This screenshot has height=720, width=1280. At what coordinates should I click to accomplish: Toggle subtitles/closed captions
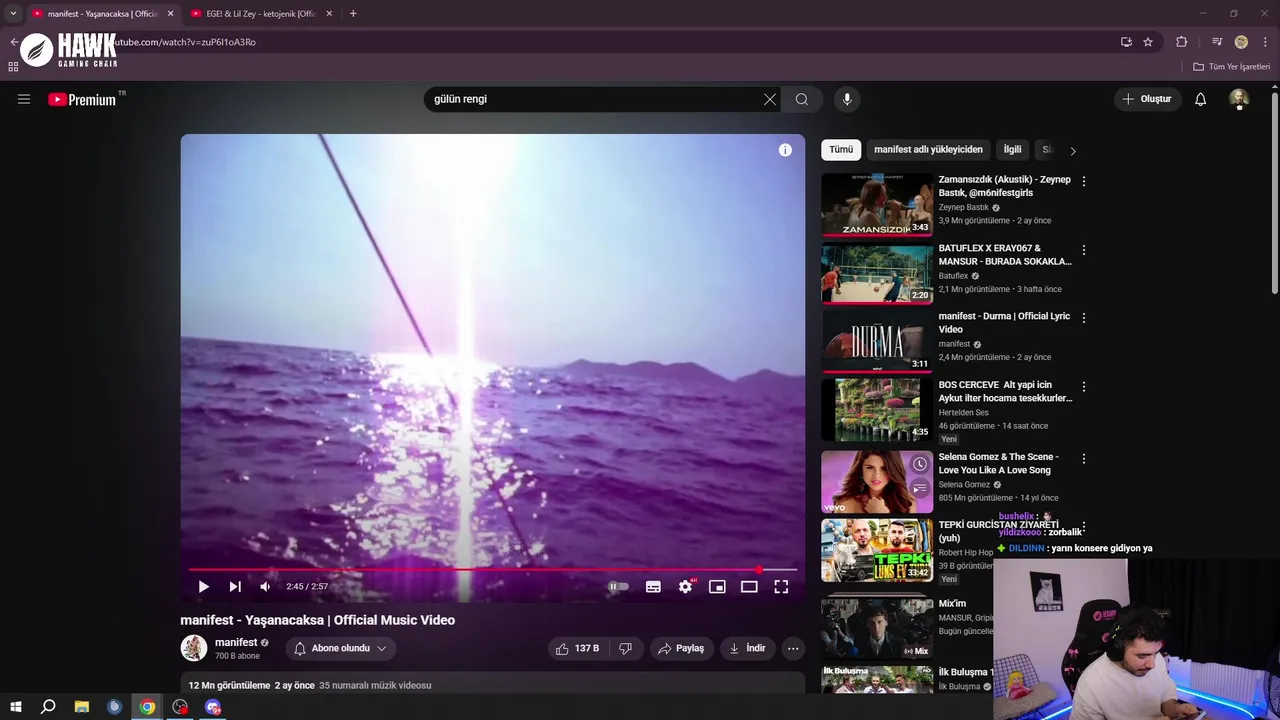coord(653,587)
